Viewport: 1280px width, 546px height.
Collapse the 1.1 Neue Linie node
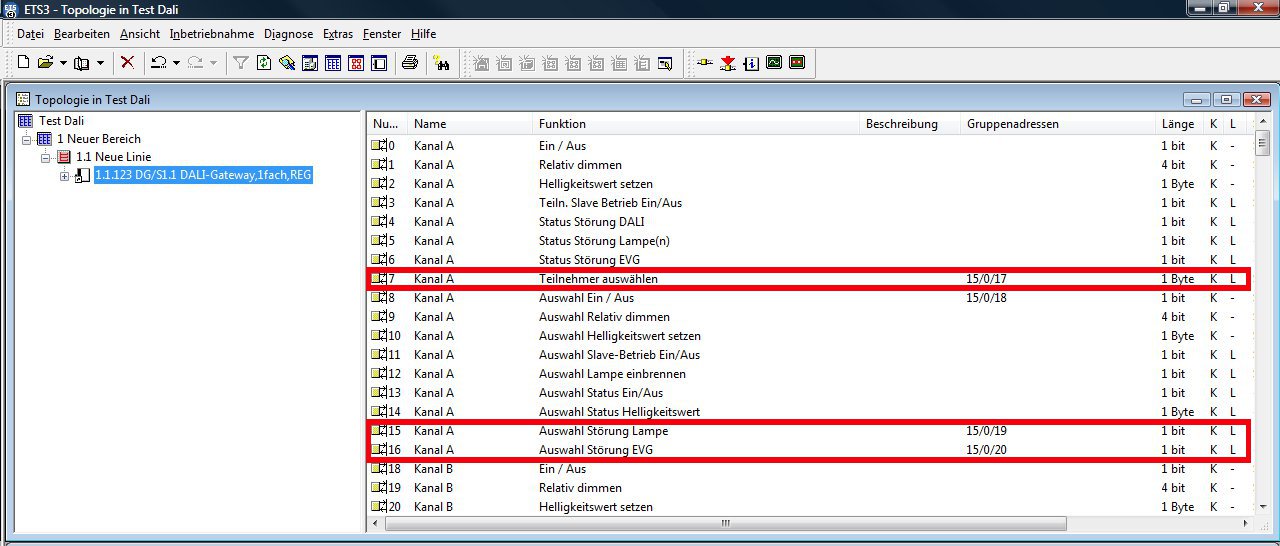pos(46,158)
